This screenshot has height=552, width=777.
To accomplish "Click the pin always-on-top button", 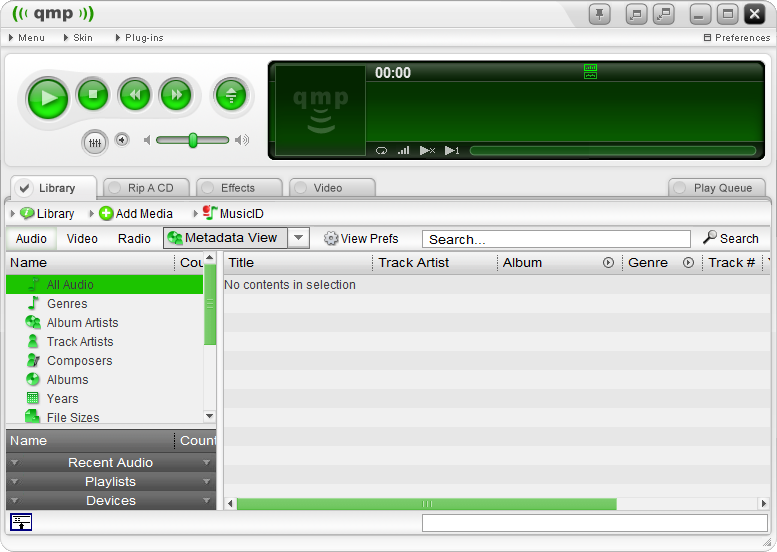I will pyautogui.click(x=600, y=14).
